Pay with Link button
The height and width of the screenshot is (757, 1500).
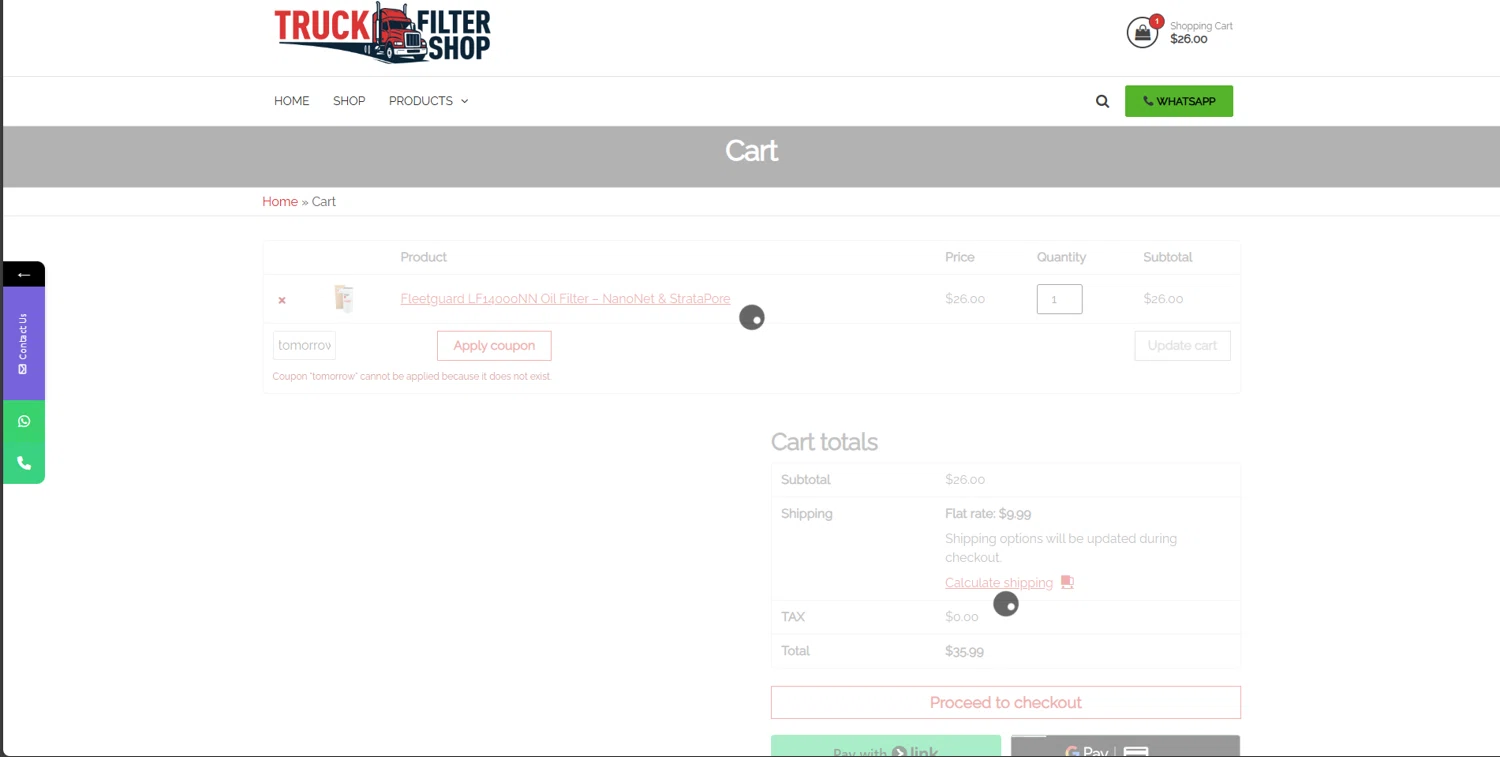click(886, 746)
